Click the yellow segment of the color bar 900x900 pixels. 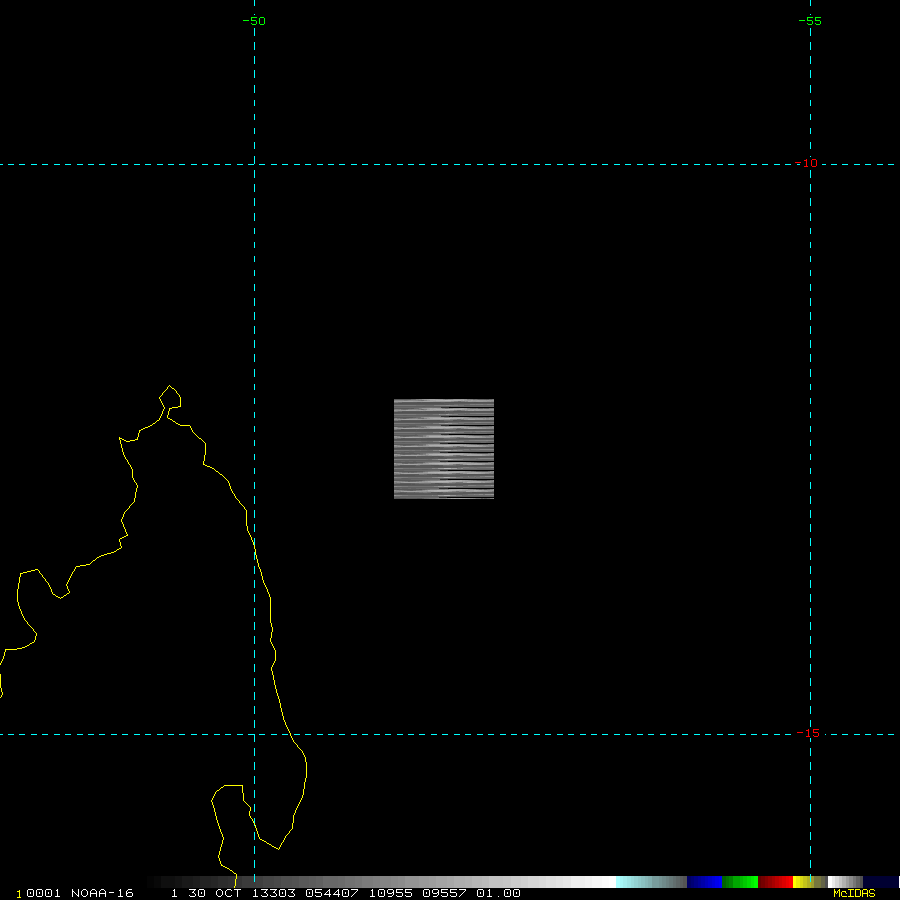point(802,882)
